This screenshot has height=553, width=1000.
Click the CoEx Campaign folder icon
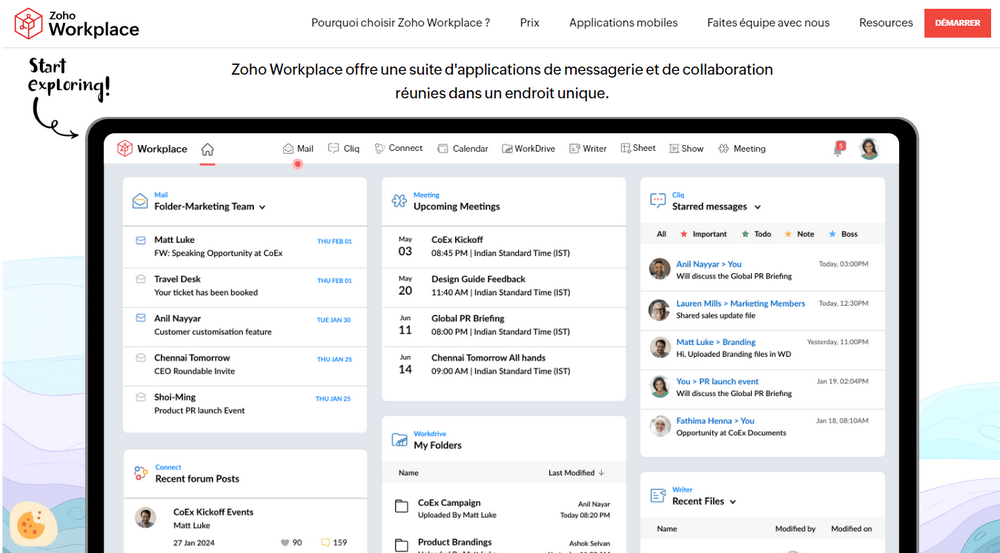[x=401, y=507]
